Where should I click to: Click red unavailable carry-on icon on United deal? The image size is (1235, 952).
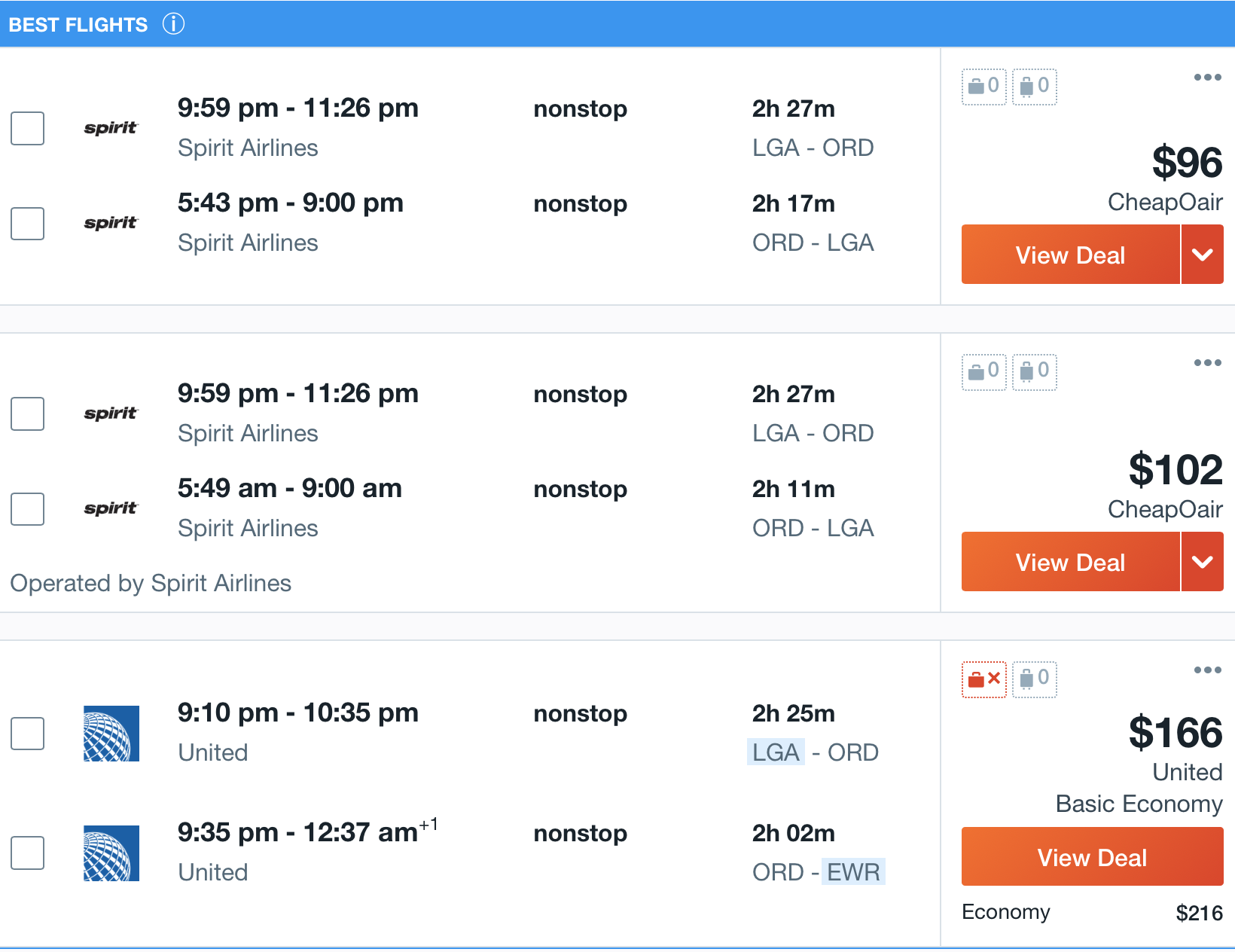983,679
